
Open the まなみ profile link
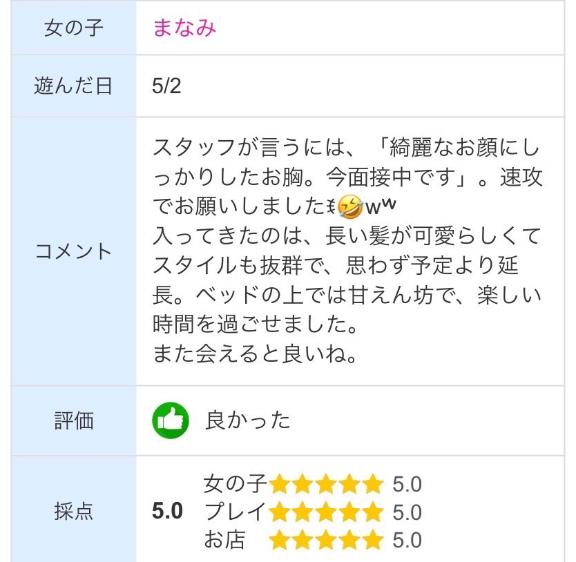pyautogui.click(x=184, y=28)
